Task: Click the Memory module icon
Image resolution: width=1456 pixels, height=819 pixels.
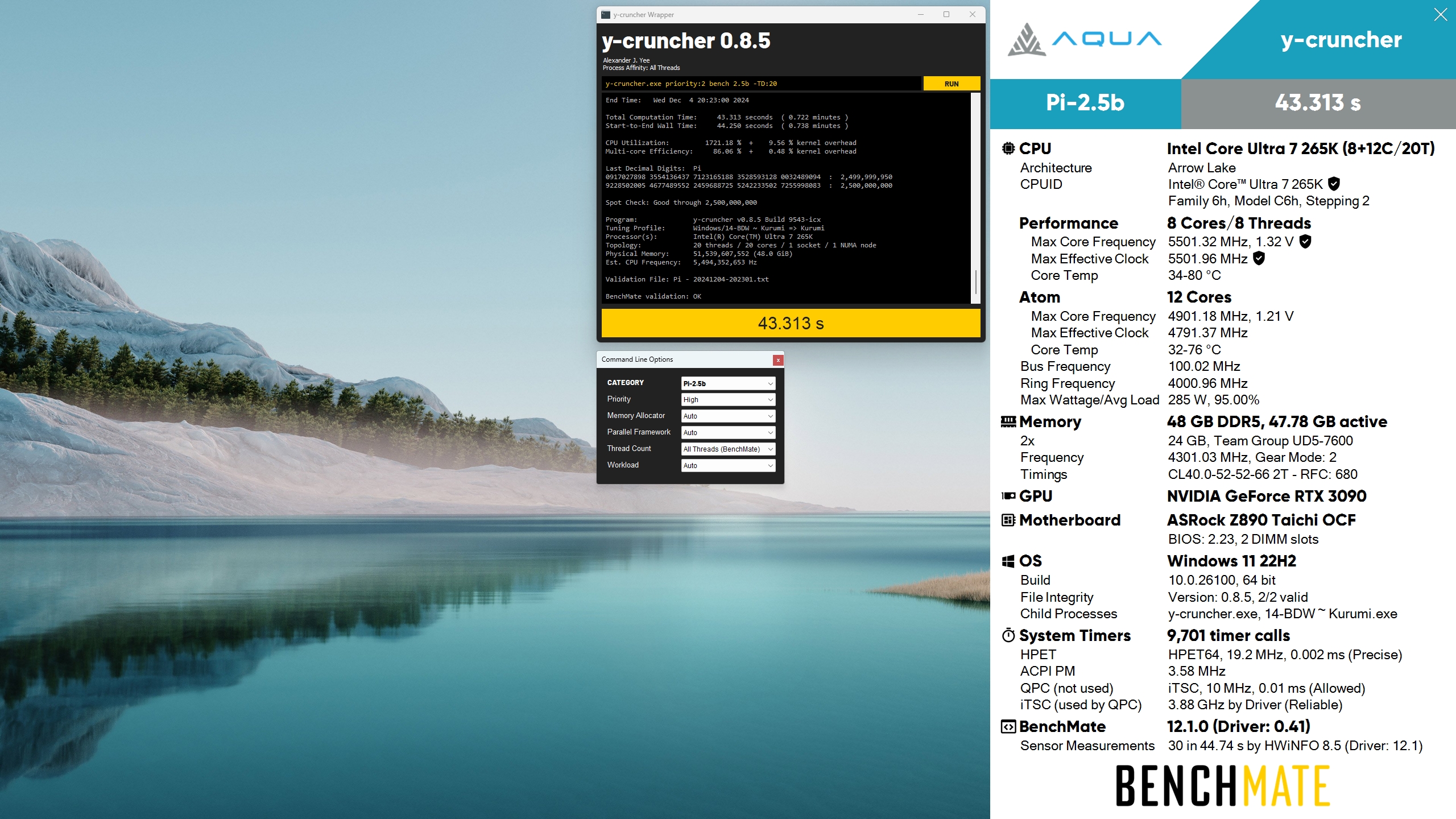Action: click(1008, 421)
